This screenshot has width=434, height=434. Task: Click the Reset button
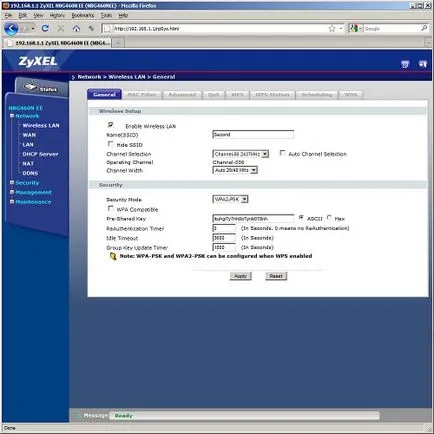pyautogui.click(x=276, y=276)
